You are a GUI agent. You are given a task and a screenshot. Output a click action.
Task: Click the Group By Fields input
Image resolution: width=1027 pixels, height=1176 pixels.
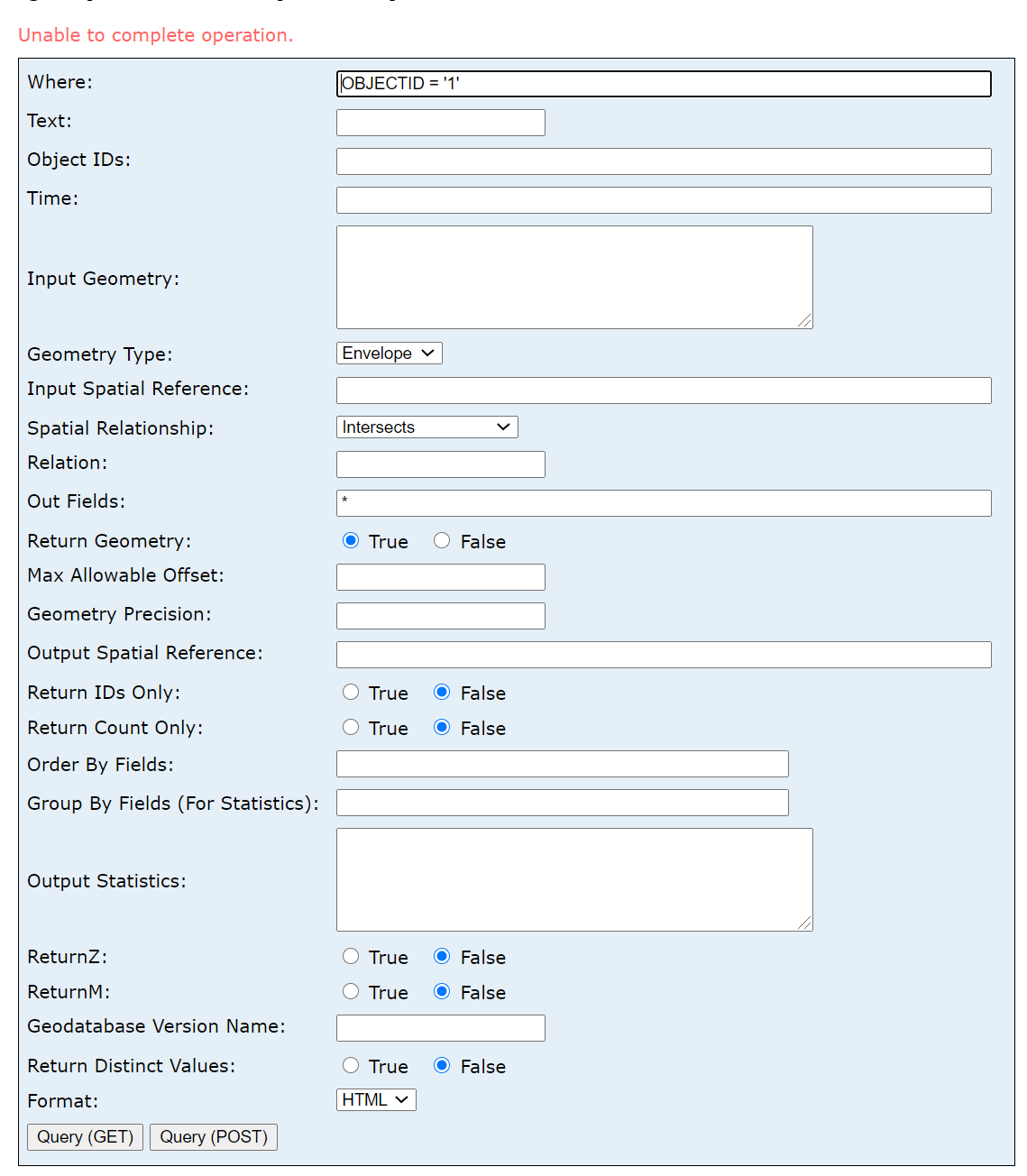tap(563, 803)
